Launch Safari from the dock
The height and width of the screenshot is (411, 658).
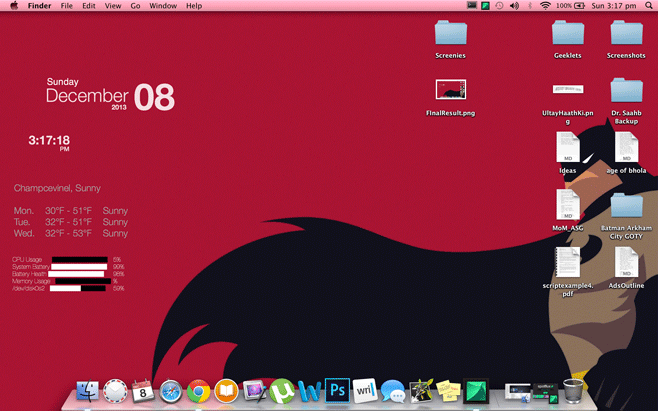(x=171, y=391)
